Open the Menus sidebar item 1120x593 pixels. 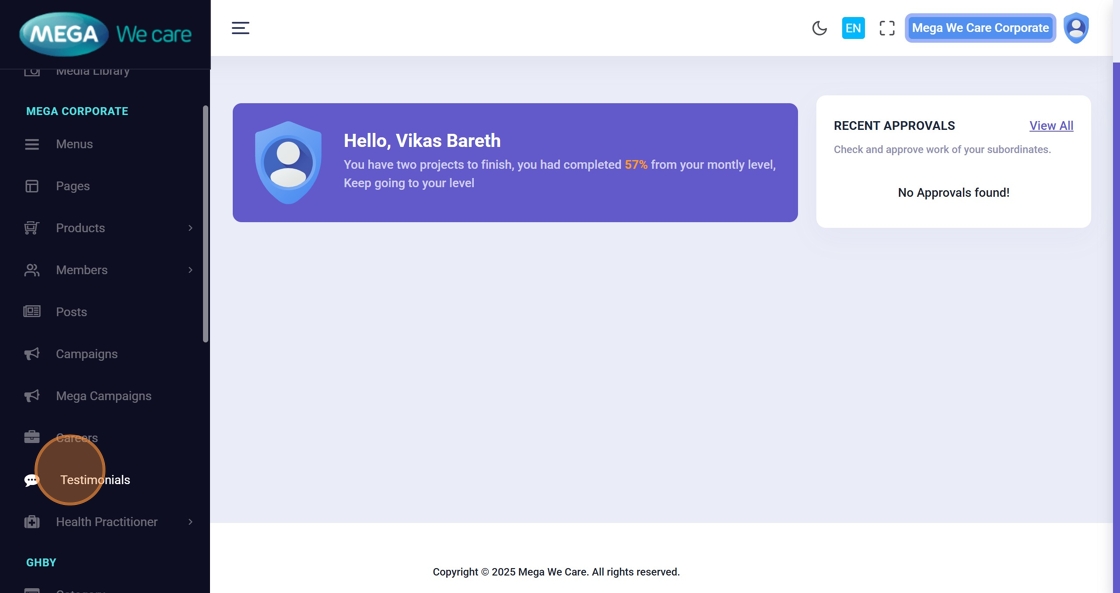(74, 144)
